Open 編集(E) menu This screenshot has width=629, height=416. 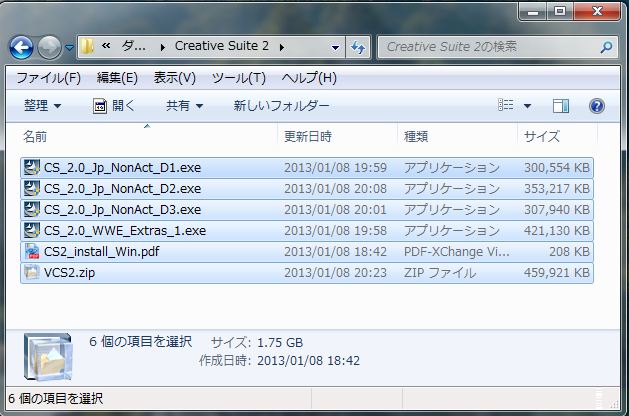[117, 78]
